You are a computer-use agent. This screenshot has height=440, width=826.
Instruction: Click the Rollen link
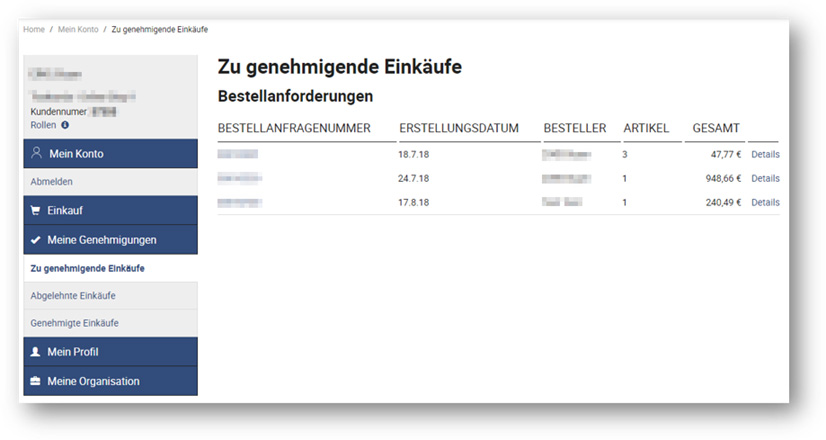pos(43,125)
